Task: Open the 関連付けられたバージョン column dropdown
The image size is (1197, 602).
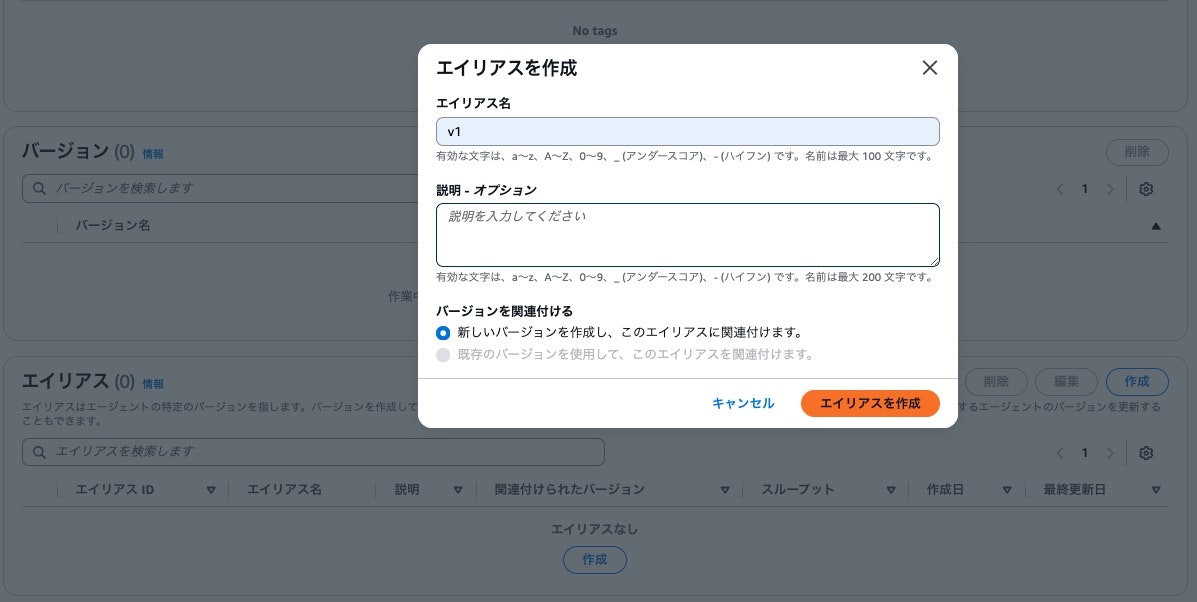Action: 725,490
